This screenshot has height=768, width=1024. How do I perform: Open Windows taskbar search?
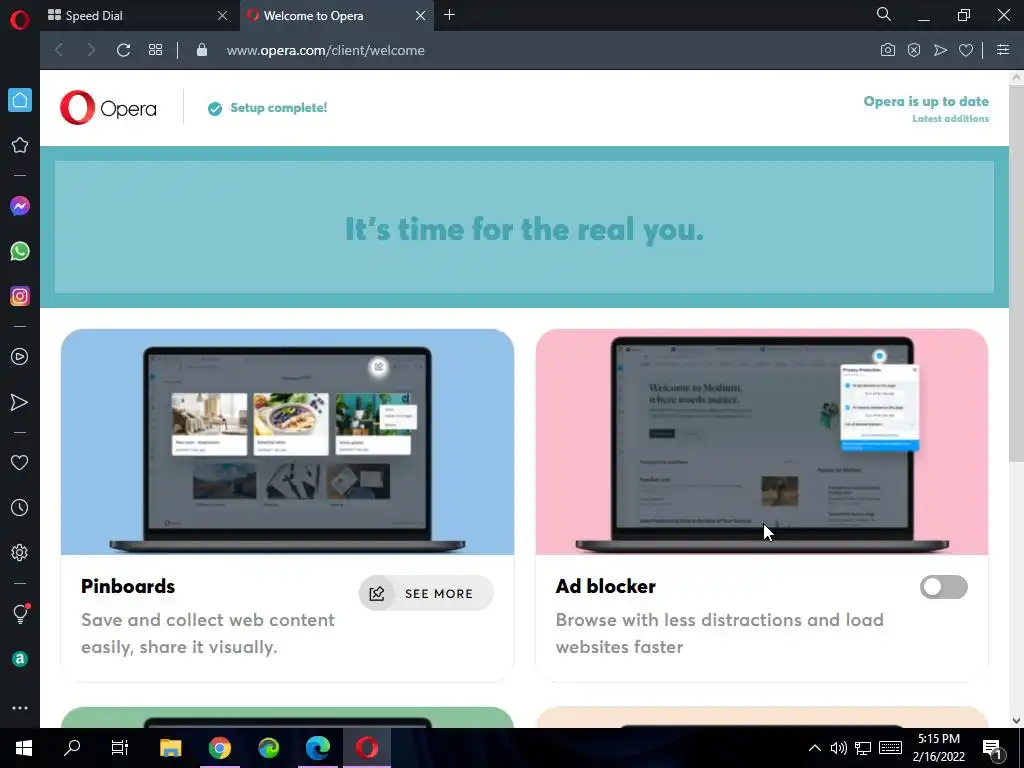[72, 748]
